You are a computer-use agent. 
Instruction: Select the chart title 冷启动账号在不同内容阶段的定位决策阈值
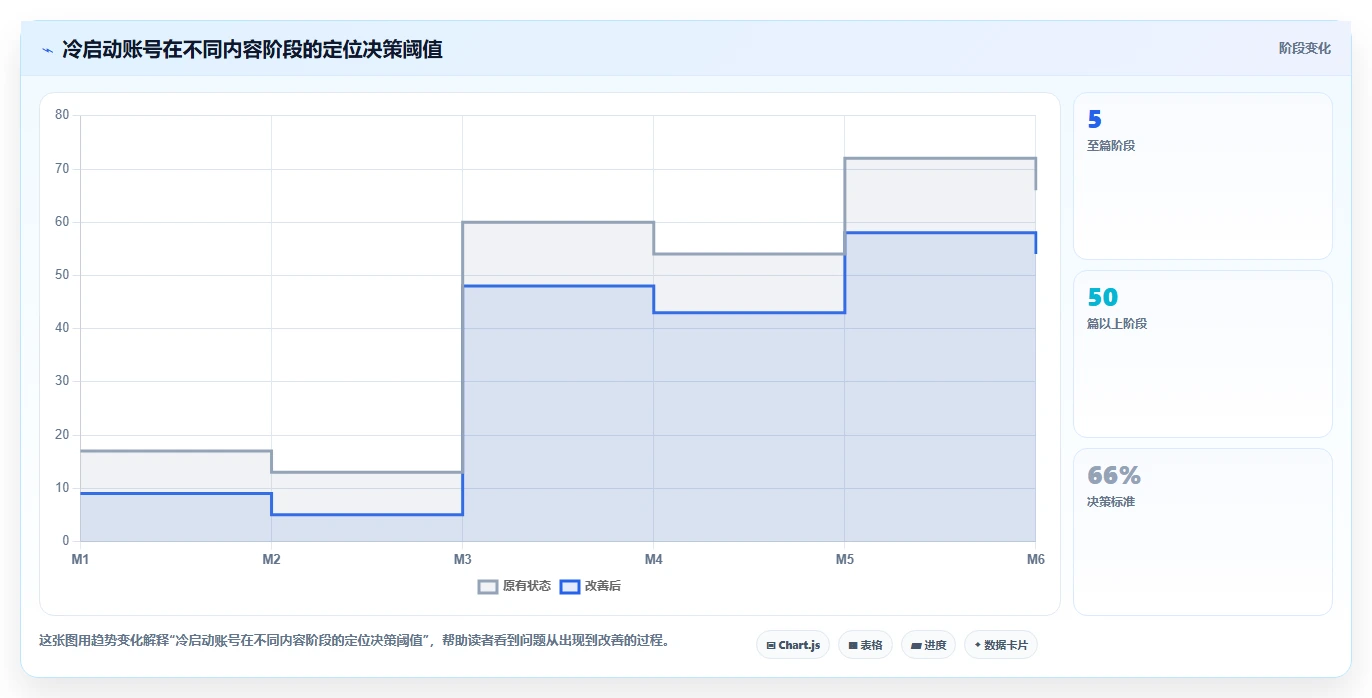click(x=252, y=49)
